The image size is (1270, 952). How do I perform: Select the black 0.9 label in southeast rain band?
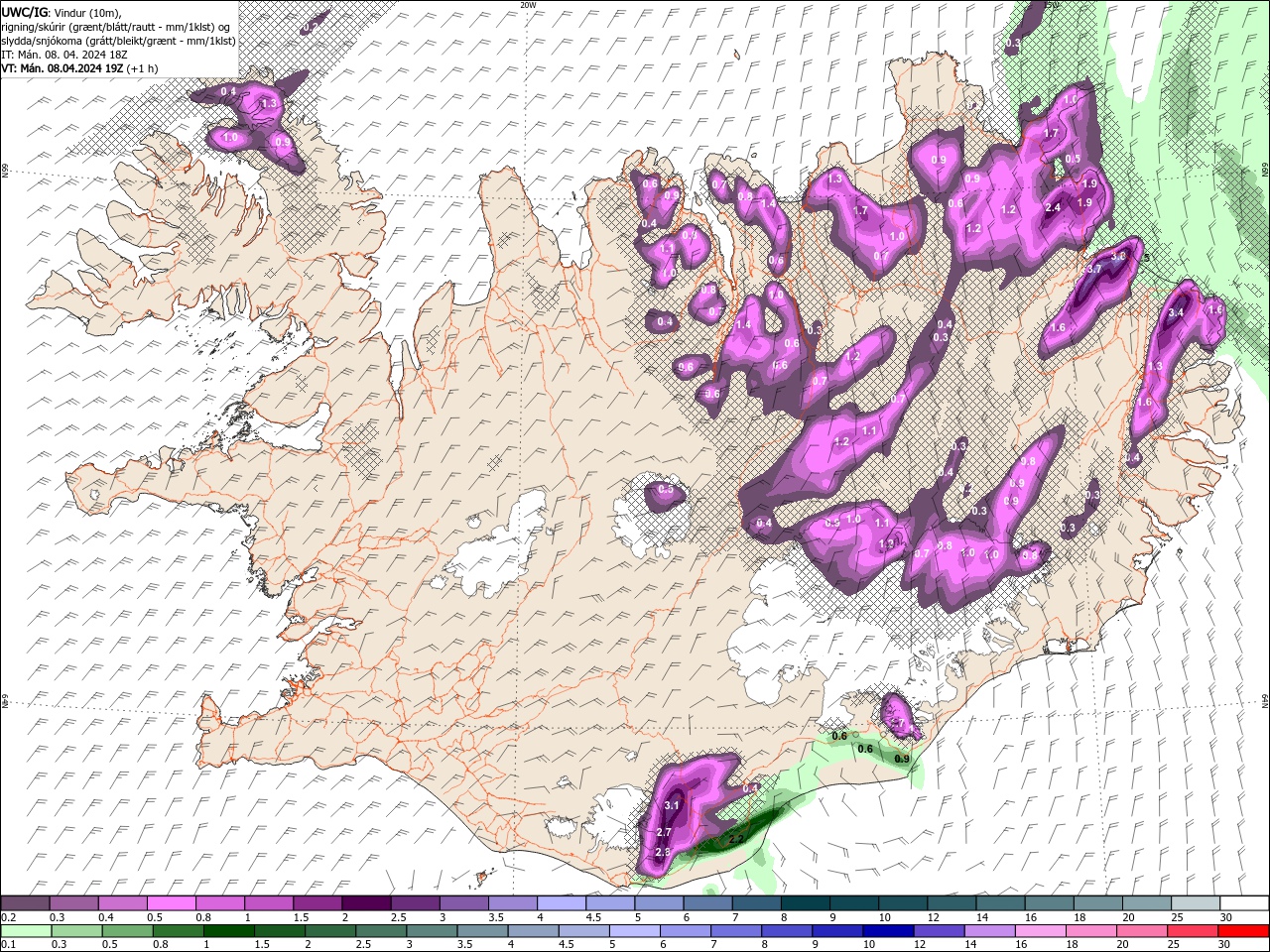click(902, 760)
